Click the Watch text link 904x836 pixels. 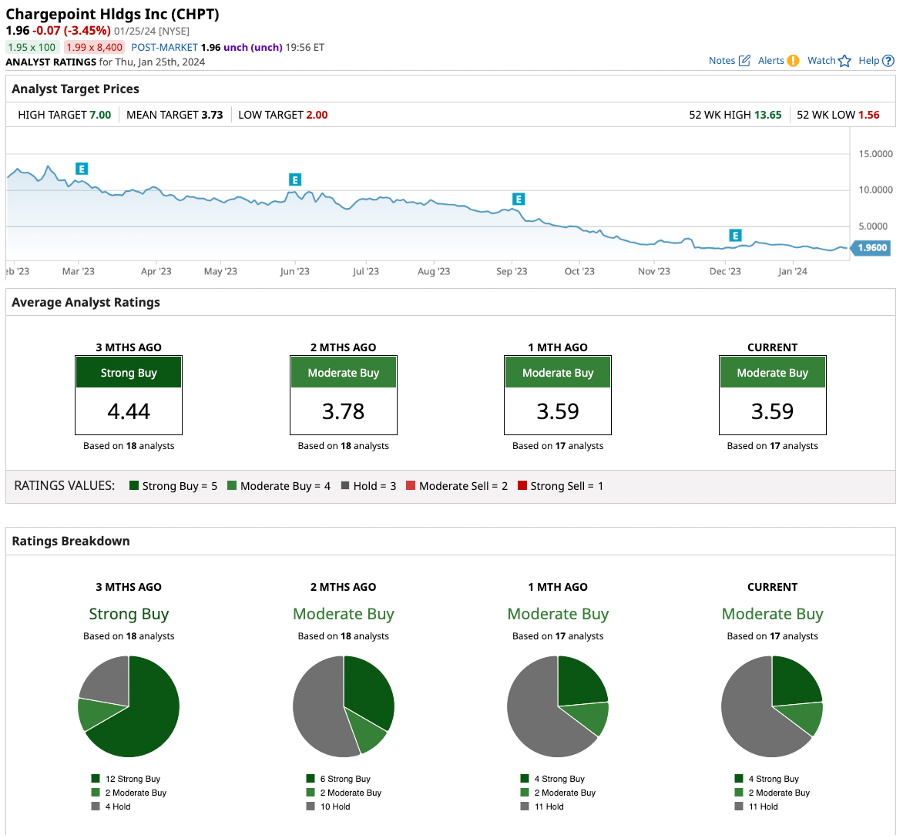point(820,61)
